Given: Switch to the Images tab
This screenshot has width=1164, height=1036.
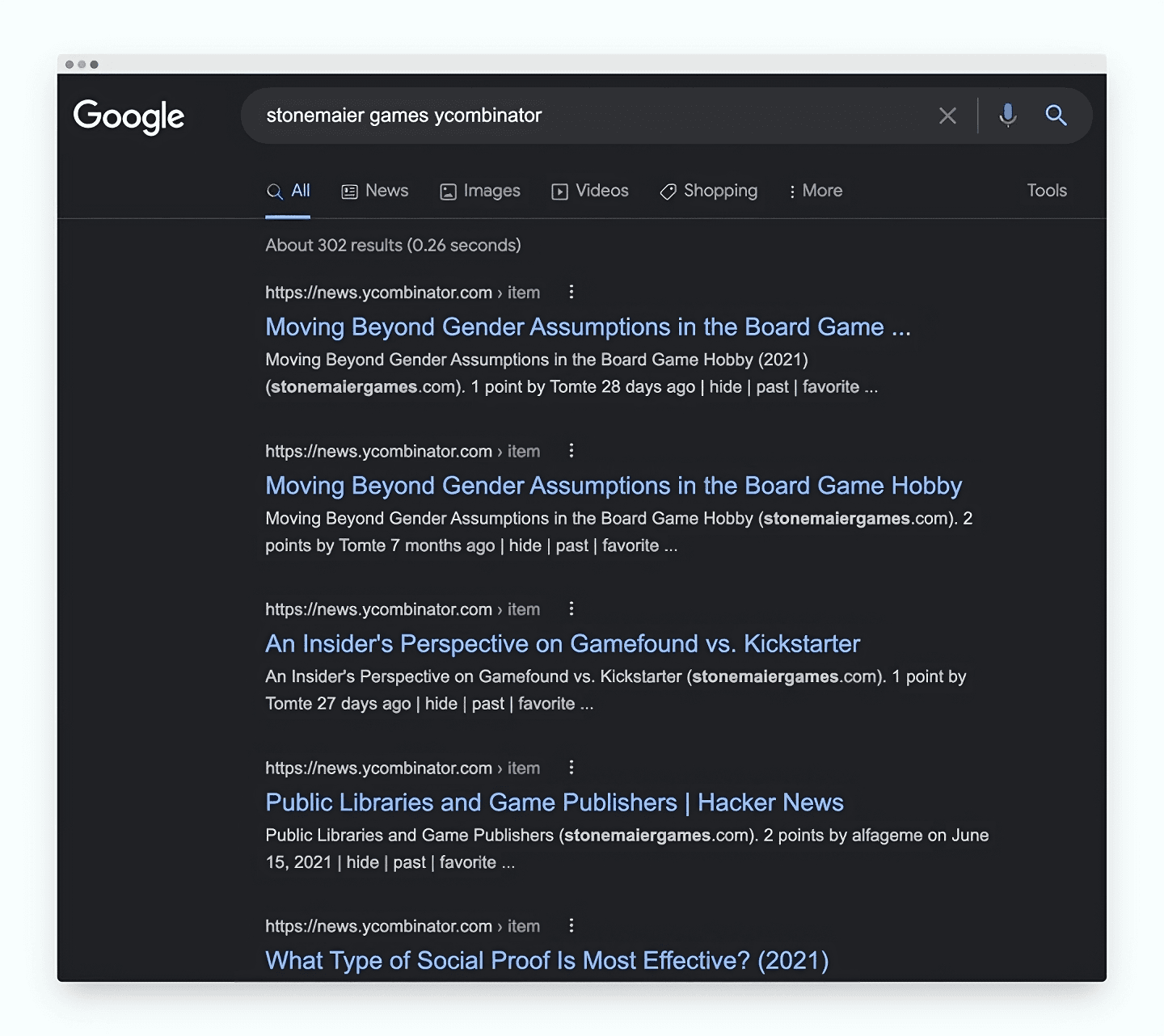Looking at the screenshot, I should [x=480, y=191].
